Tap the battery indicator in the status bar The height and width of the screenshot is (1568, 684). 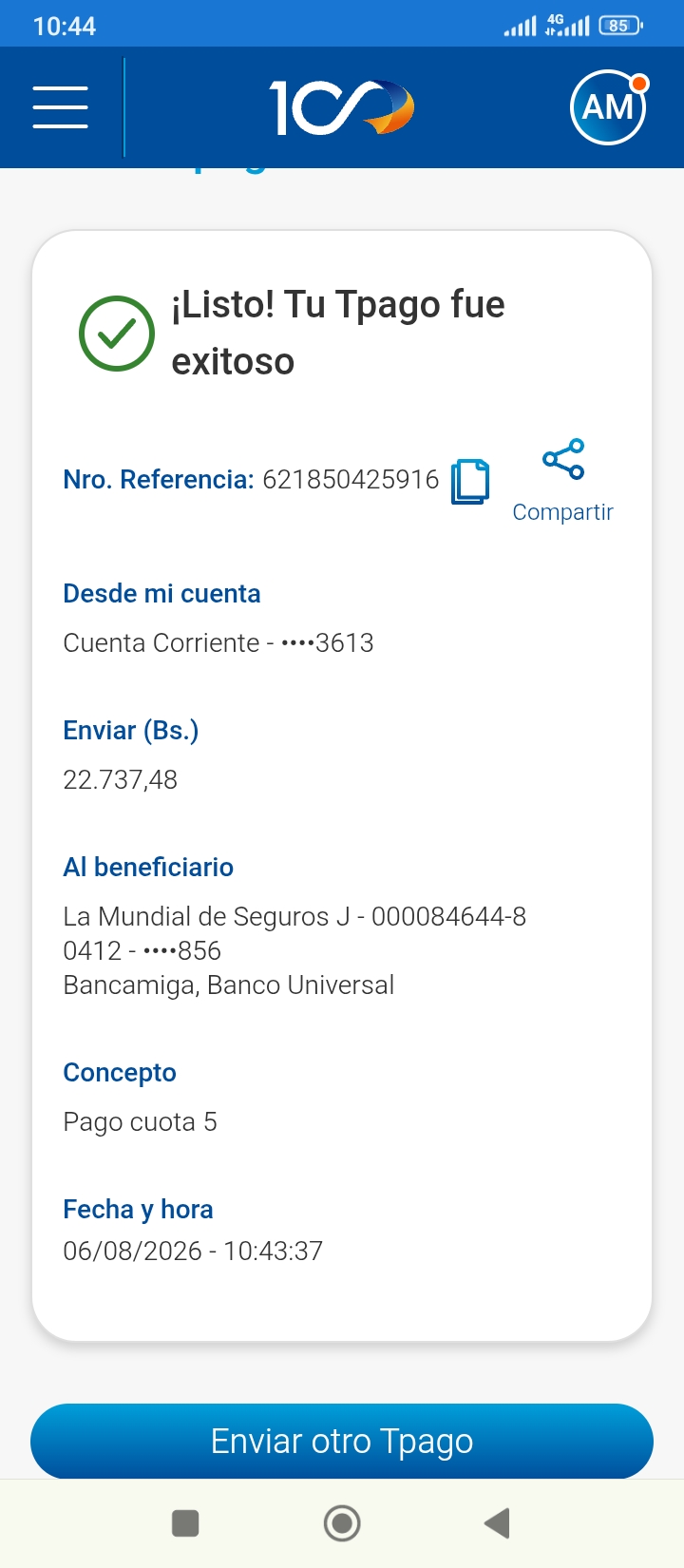pos(620,26)
